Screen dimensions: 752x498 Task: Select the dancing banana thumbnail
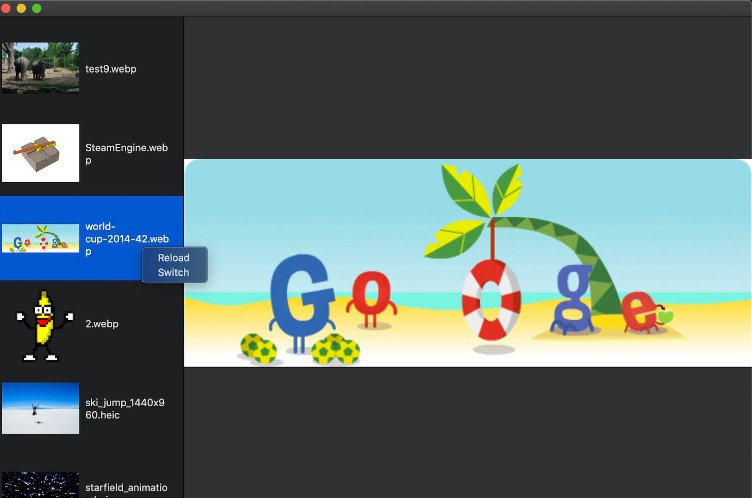click(40, 324)
